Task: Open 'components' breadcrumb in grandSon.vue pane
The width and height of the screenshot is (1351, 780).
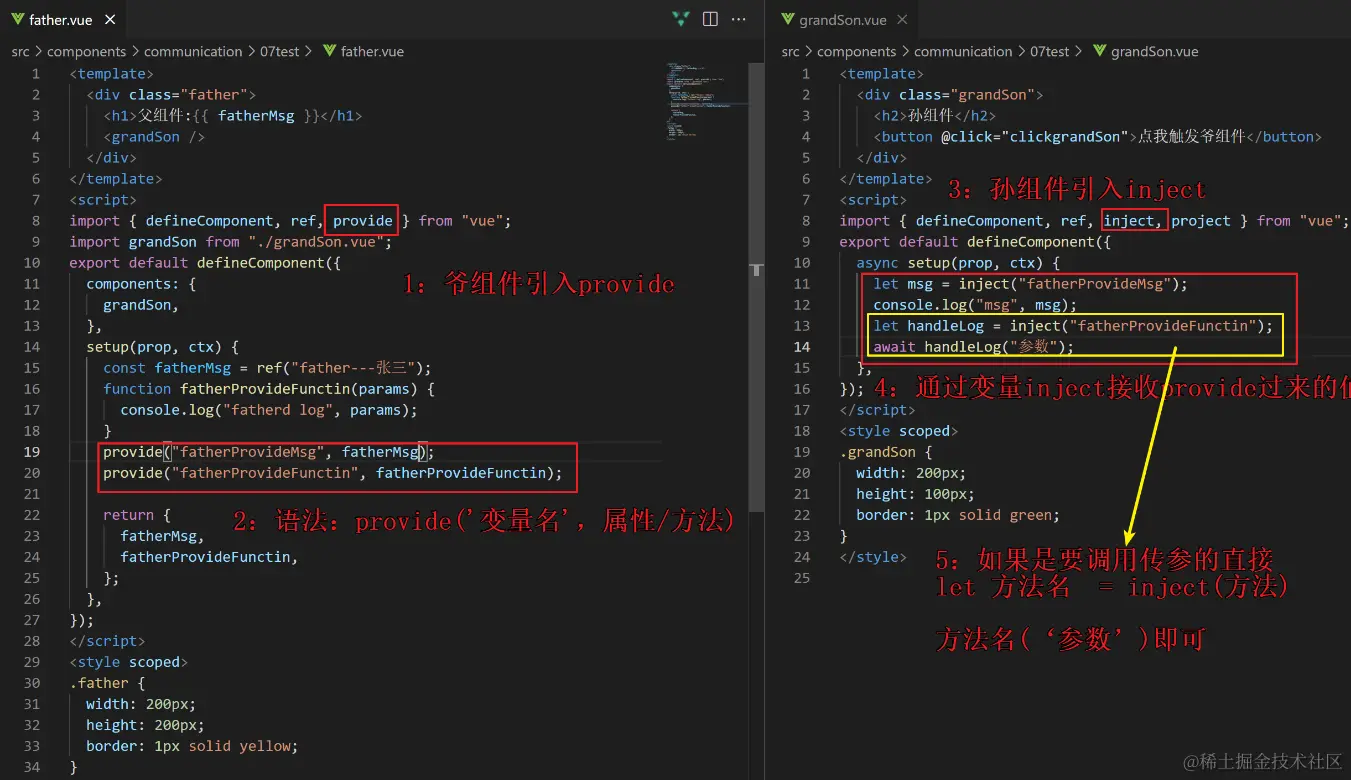Action: coord(856,51)
